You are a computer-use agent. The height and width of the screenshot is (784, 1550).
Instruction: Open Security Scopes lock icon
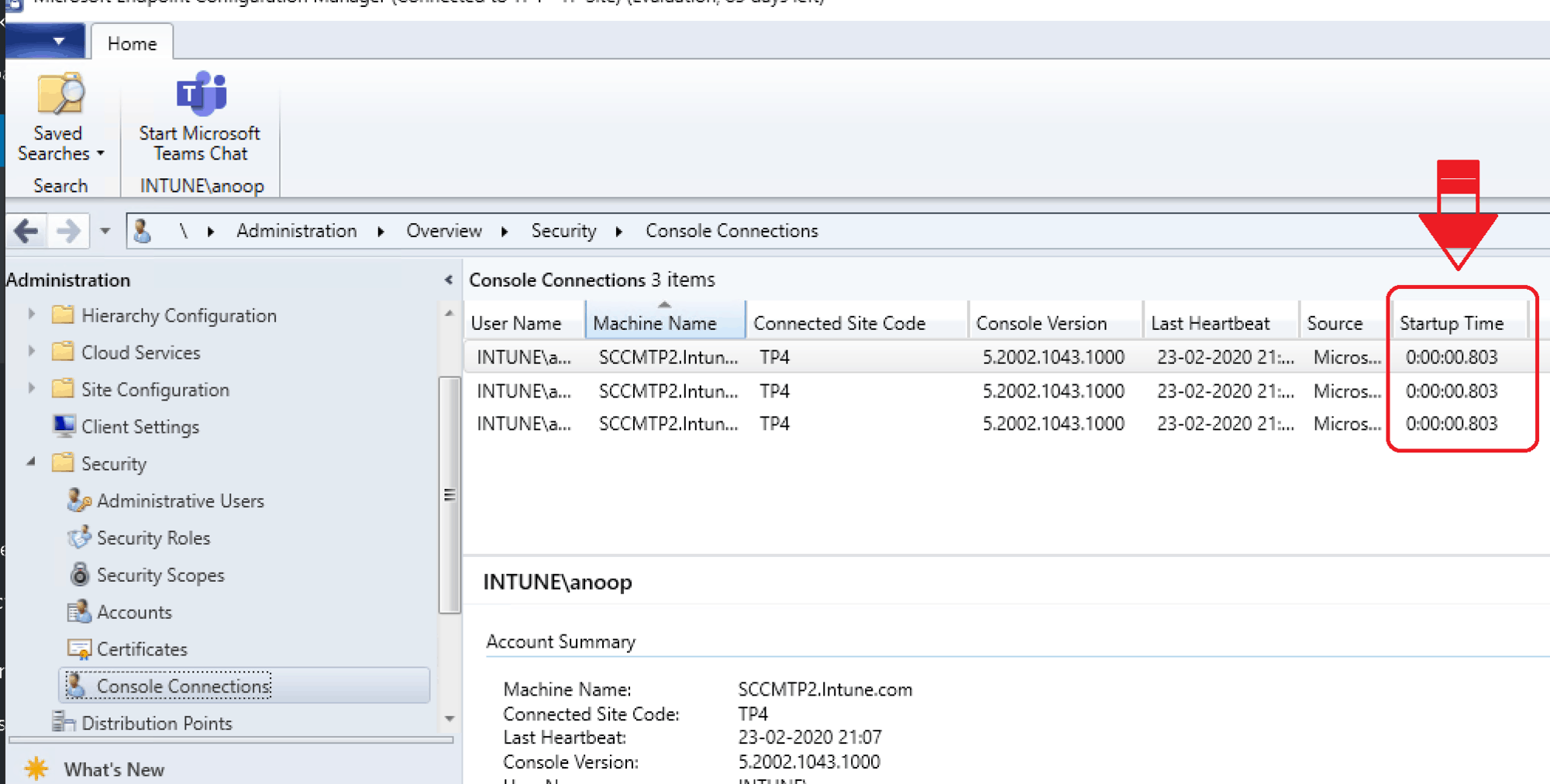79,574
